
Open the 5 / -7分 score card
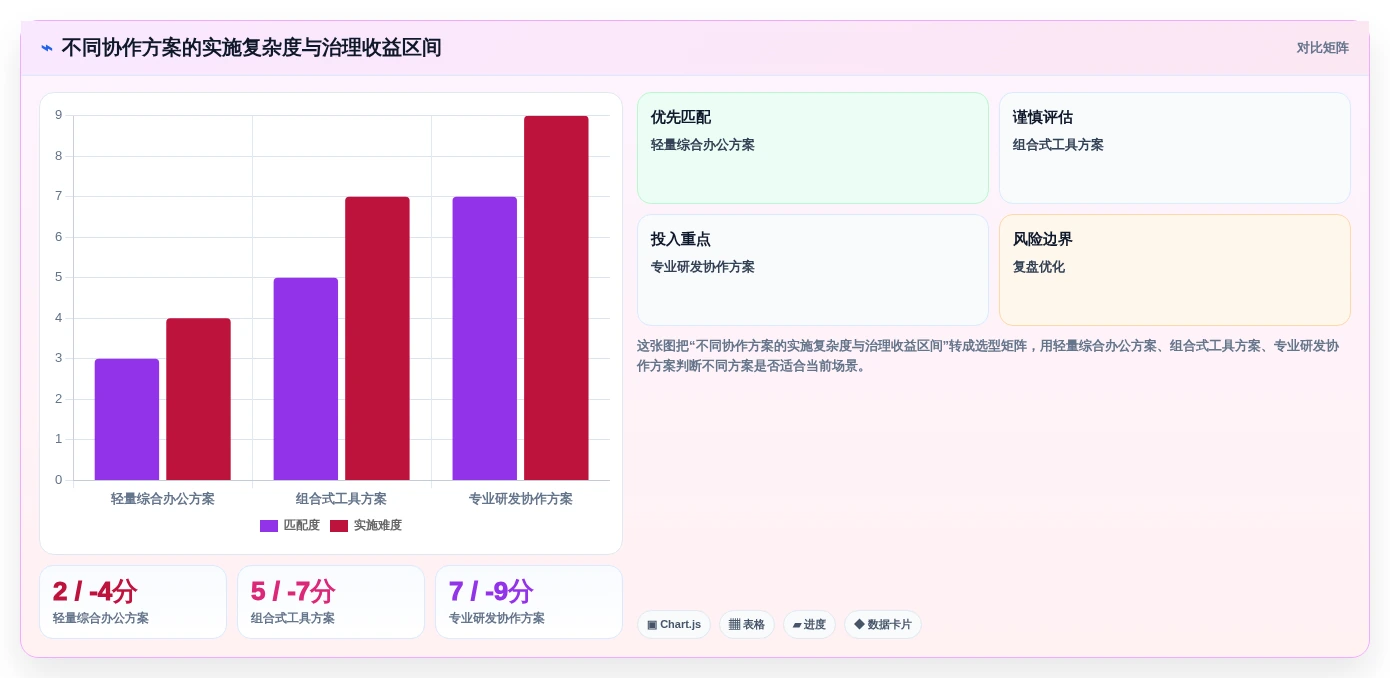click(331, 602)
